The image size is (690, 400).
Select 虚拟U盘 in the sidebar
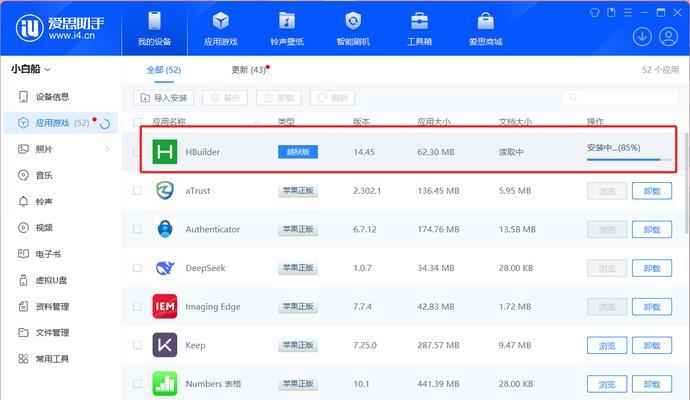point(62,280)
